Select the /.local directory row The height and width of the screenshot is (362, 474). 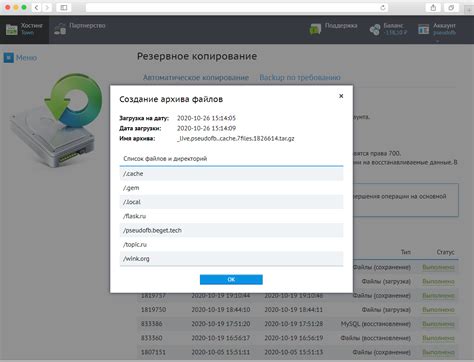coord(231,202)
